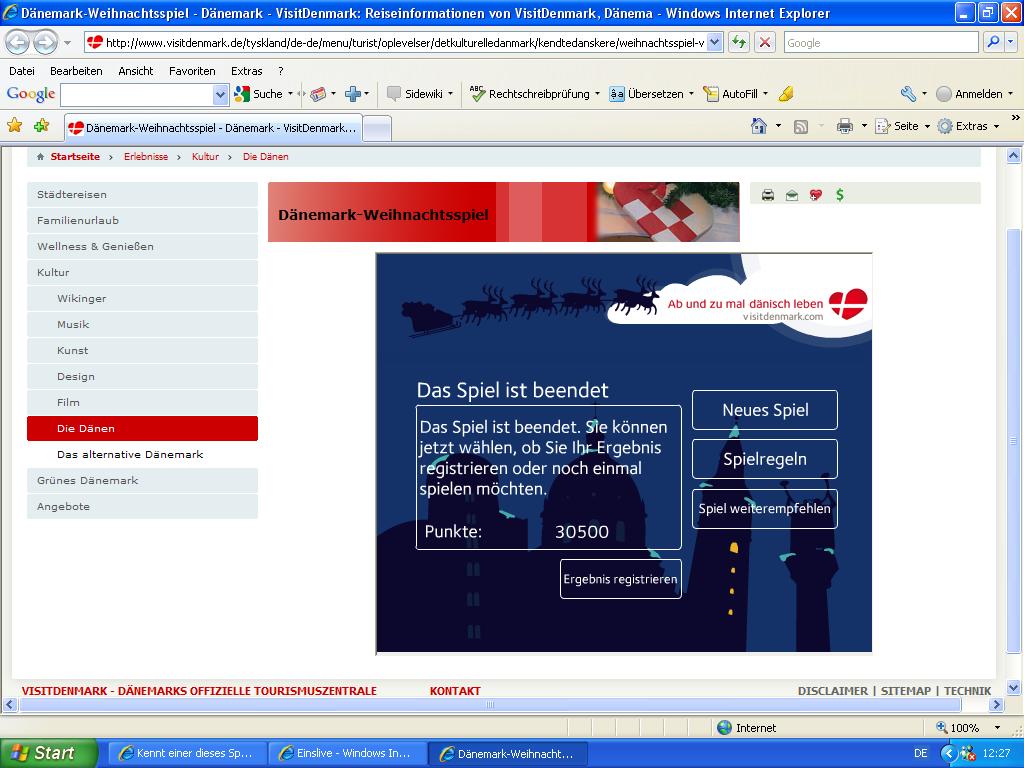This screenshot has width=1024, height=768.
Task: Click the green Refresh page icon
Action: point(738,42)
